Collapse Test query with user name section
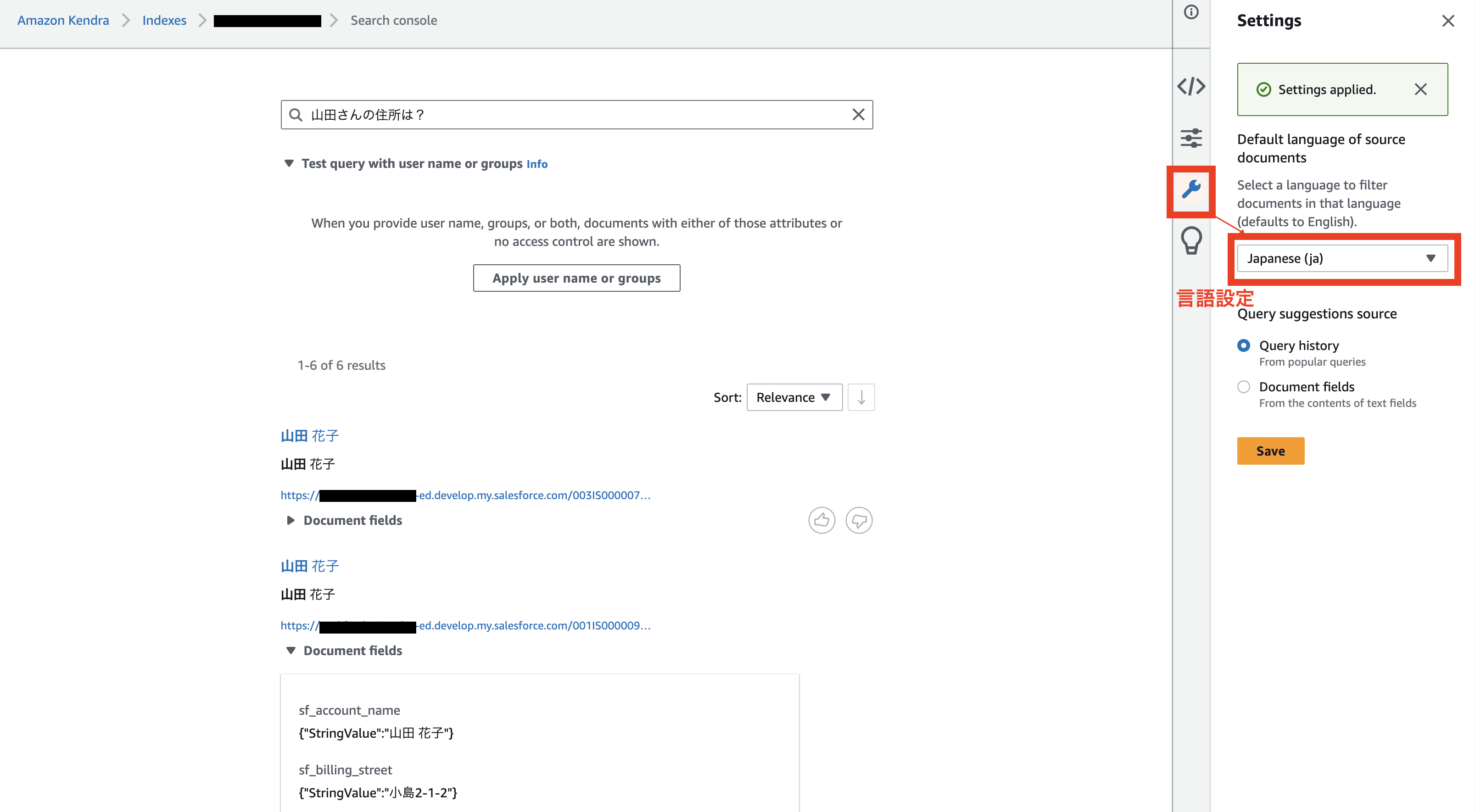 pos(289,164)
